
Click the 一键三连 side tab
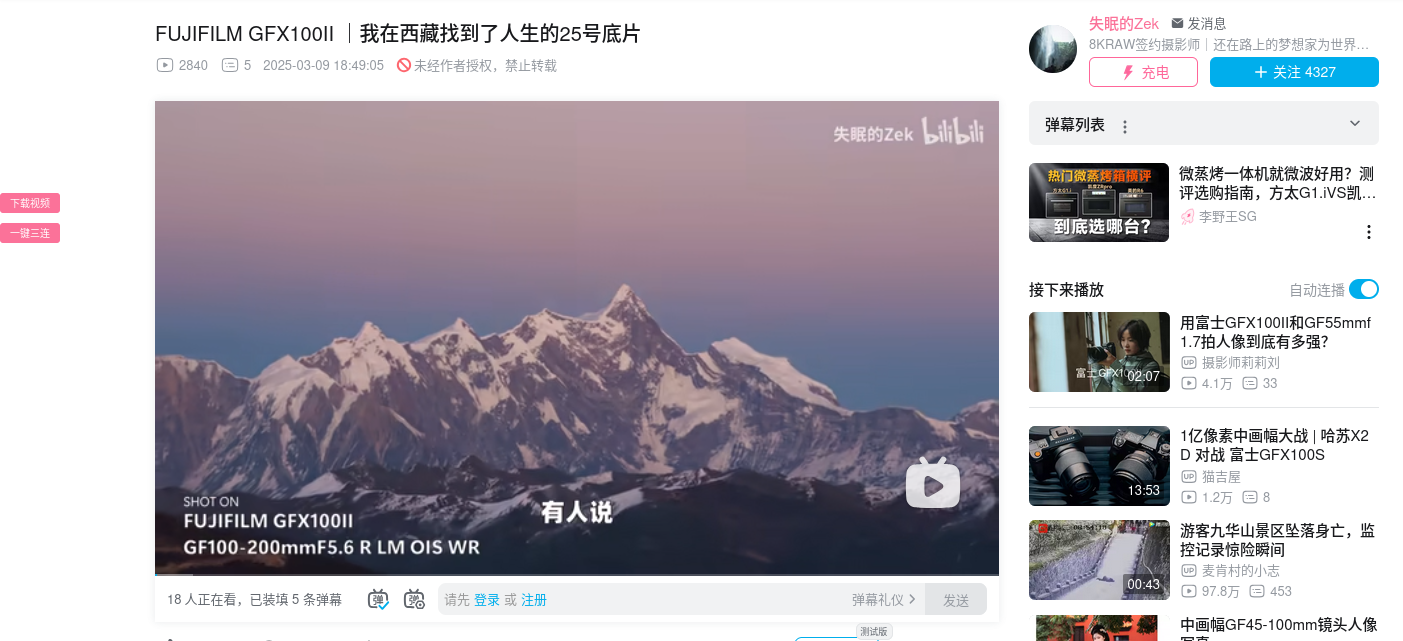30,233
